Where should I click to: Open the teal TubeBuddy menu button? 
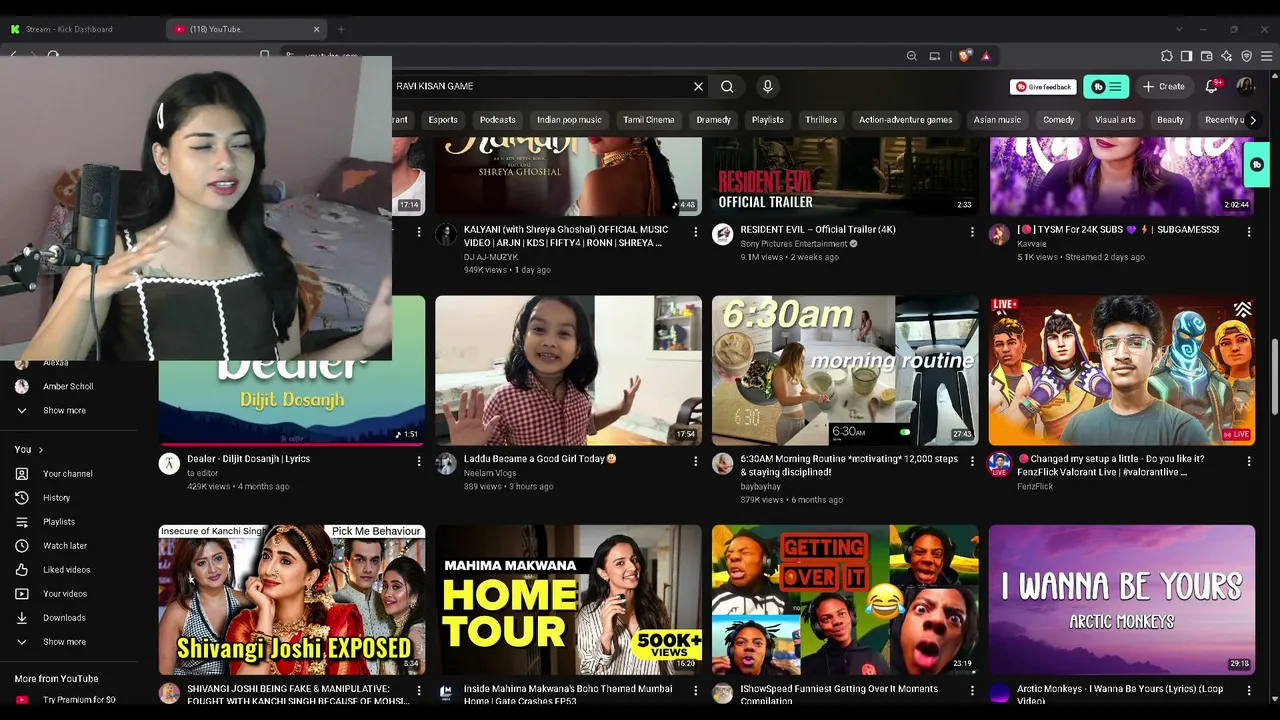1106,87
